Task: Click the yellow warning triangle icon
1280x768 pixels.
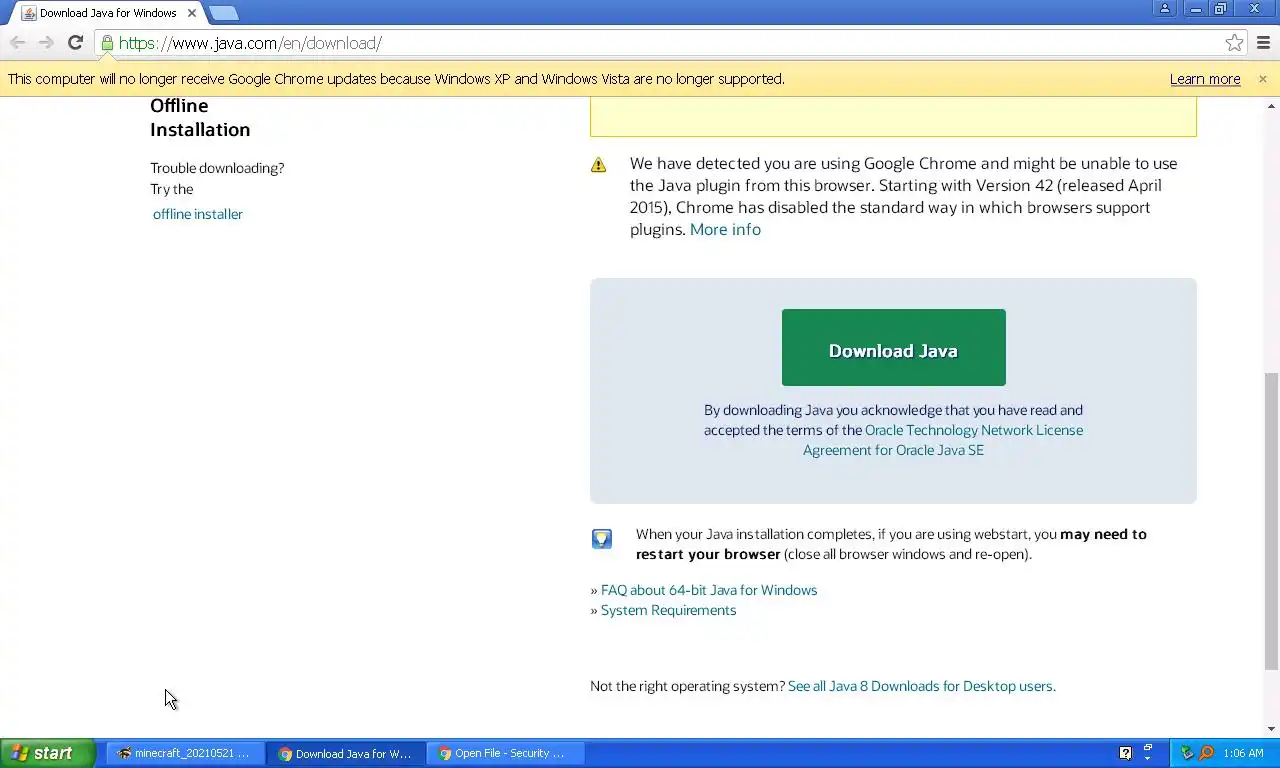Action: pyautogui.click(x=598, y=165)
